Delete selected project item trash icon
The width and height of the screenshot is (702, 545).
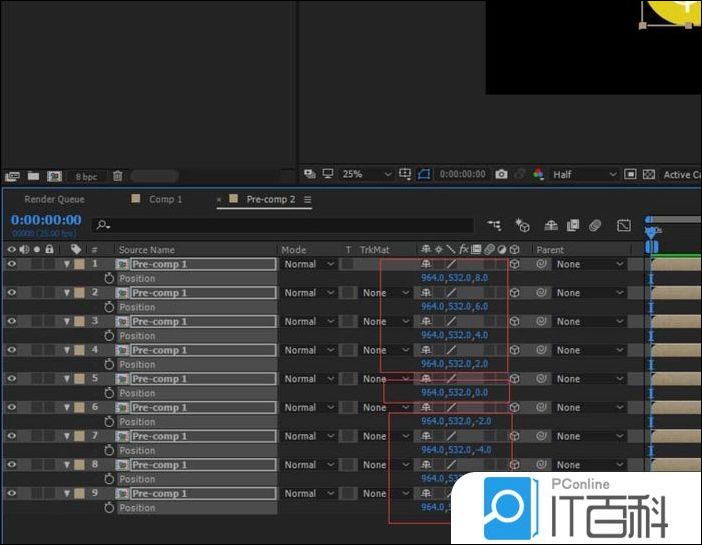117,176
